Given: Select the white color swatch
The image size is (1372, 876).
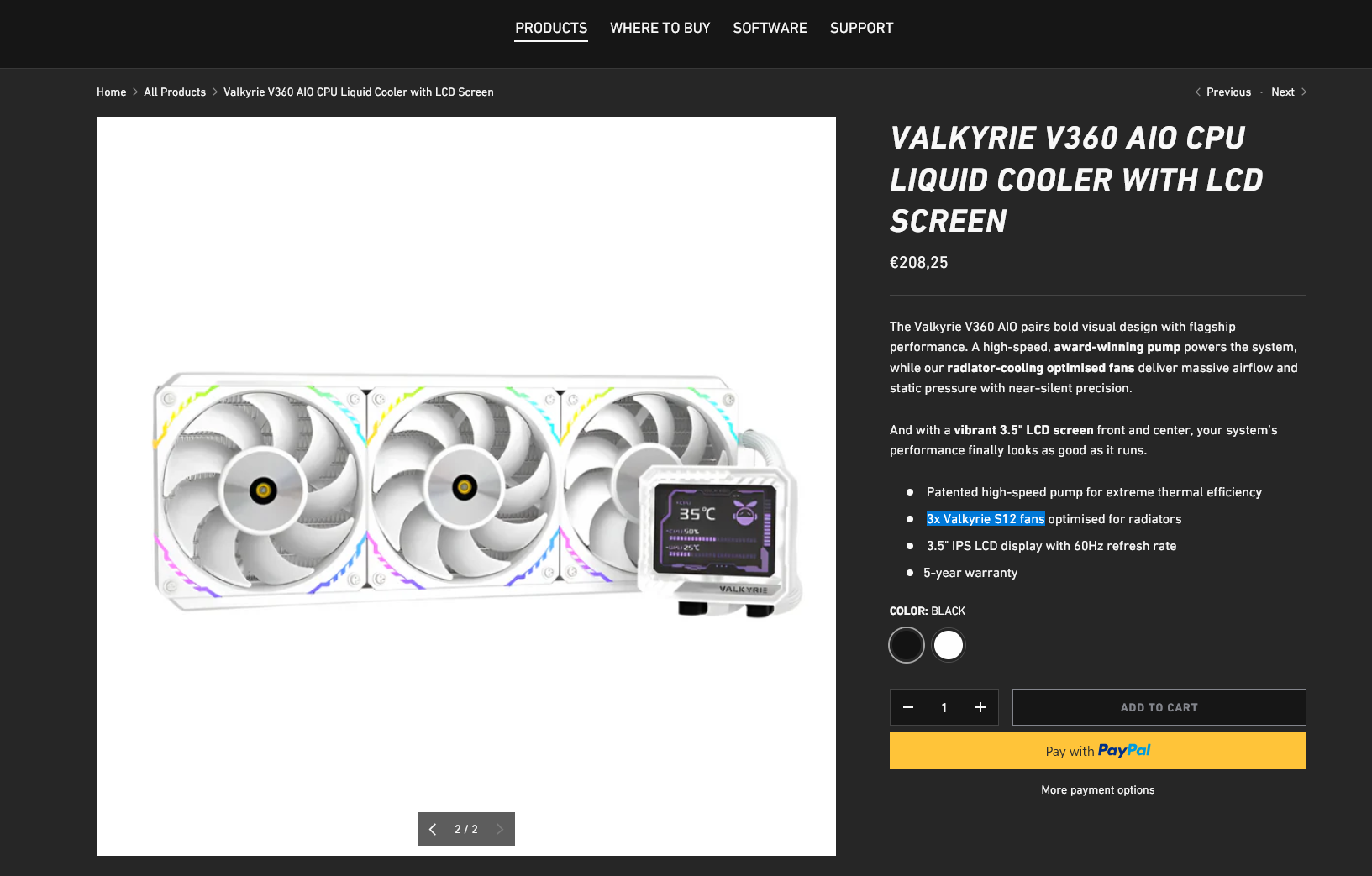Looking at the screenshot, I should (x=949, y=645).
